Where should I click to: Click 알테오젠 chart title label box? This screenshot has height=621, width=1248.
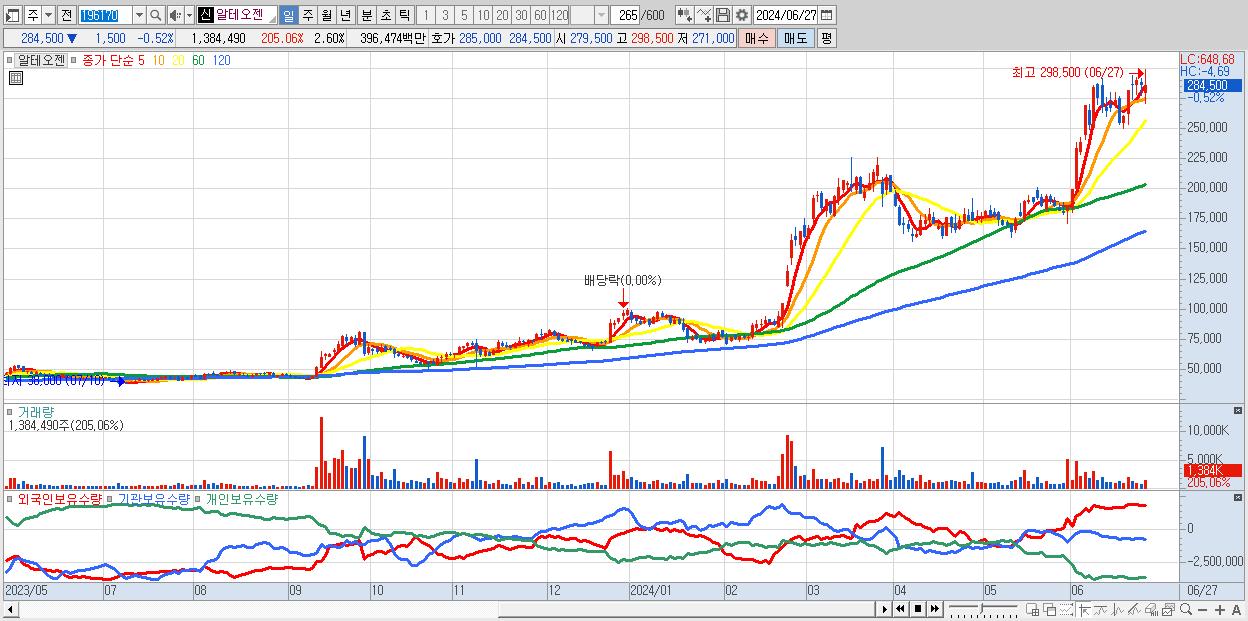pyautogui.click(x=42, y=59)
